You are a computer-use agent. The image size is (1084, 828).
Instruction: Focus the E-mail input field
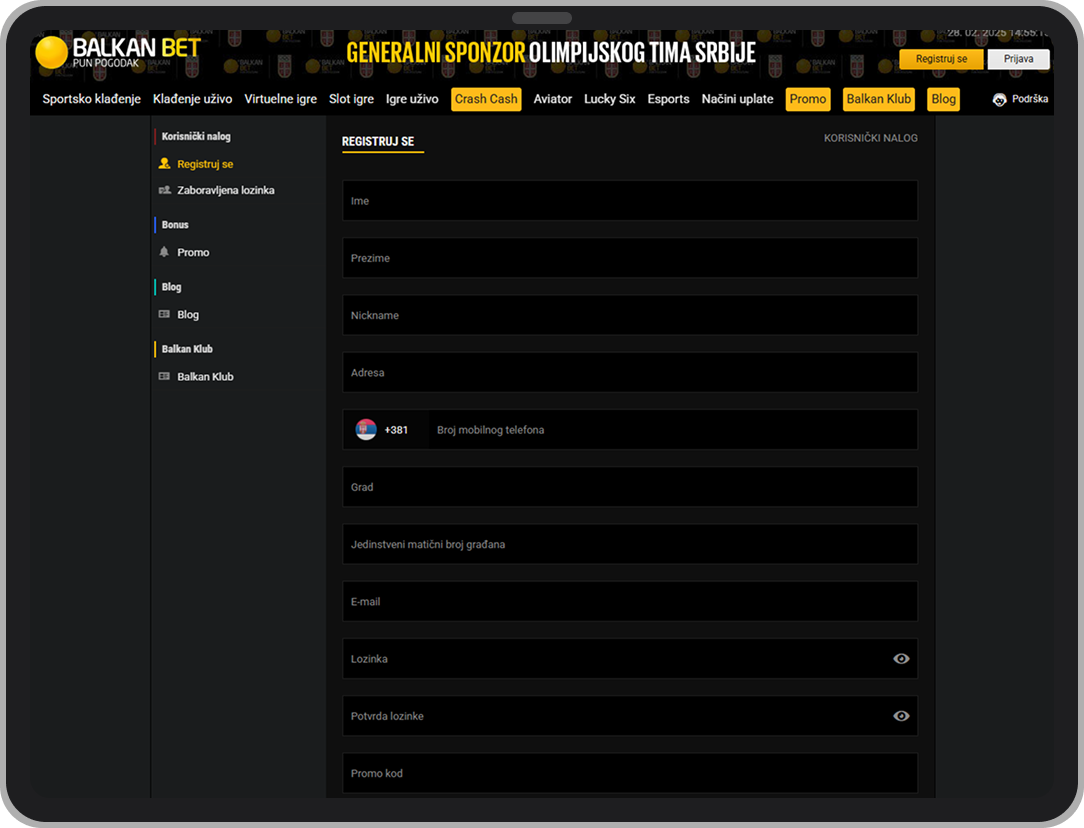(x=630, y=601)
